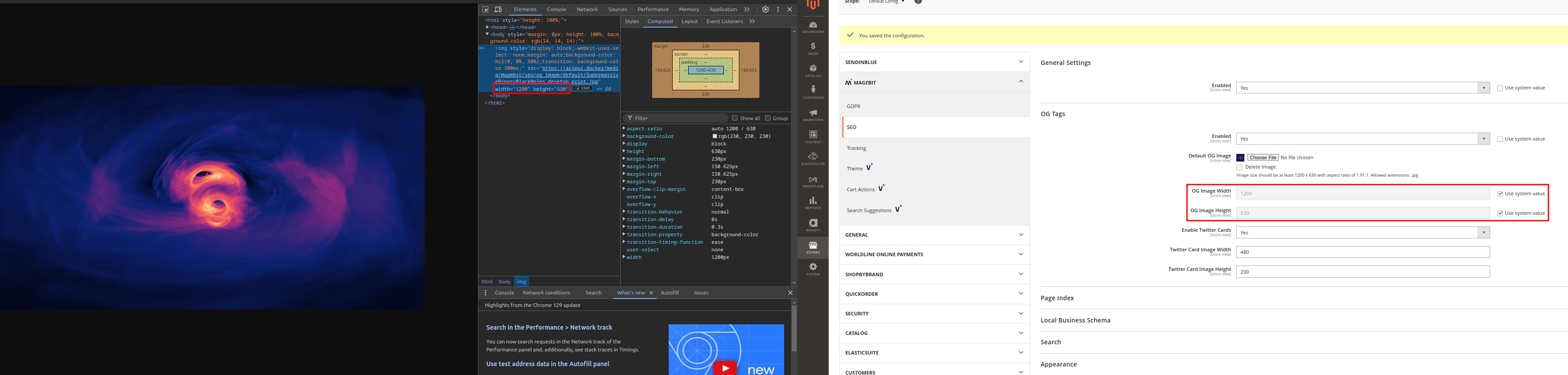This screenshot has width=1568, height=375.
Task: Click the background-color swatch
Action: [x=714, y=137]
